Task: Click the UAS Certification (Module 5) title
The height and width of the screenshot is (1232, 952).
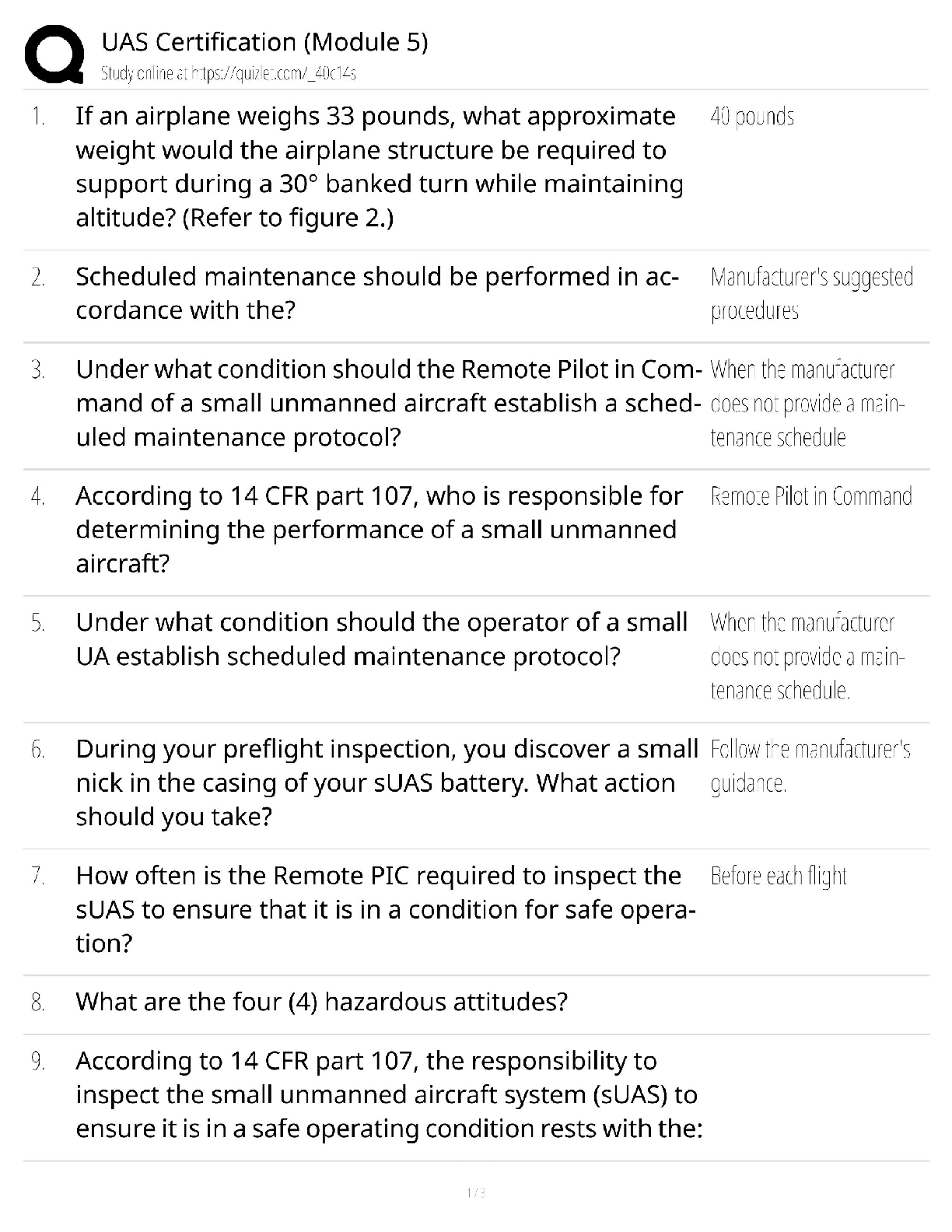Action: coord(264,41)
